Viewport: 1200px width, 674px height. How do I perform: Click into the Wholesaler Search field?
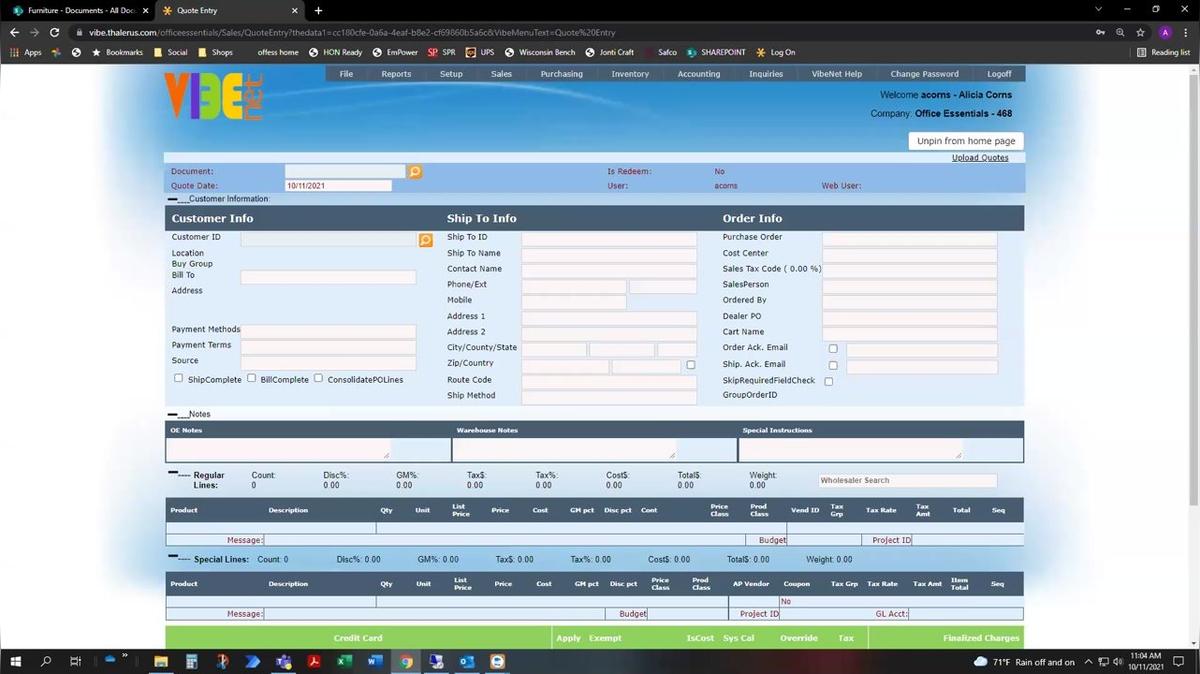tap(907, 481)
